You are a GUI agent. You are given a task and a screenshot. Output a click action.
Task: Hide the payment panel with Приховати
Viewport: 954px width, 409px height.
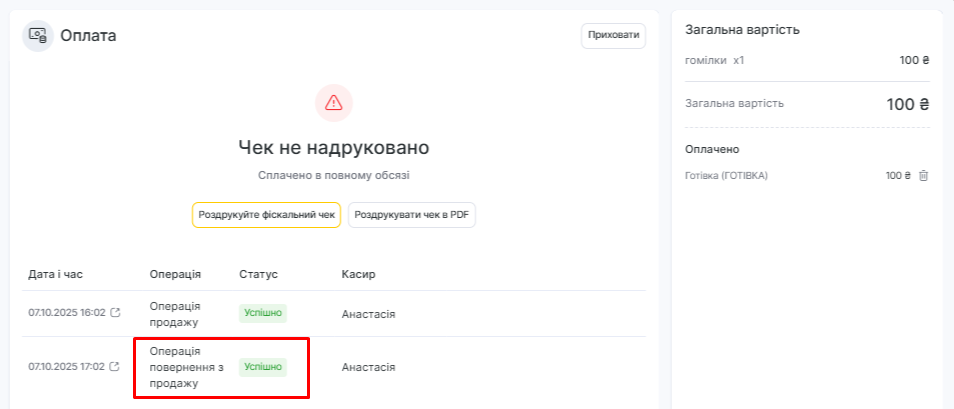tap(613, 35)
